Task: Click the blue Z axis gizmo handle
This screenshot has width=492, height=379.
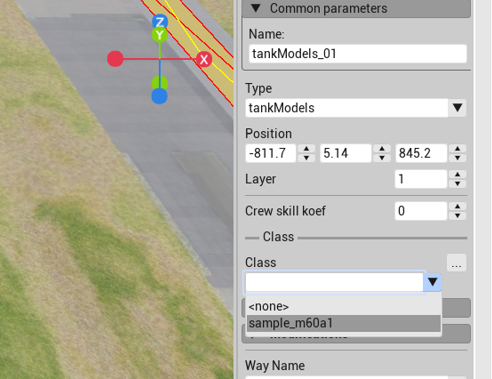Action: [160, 22]
